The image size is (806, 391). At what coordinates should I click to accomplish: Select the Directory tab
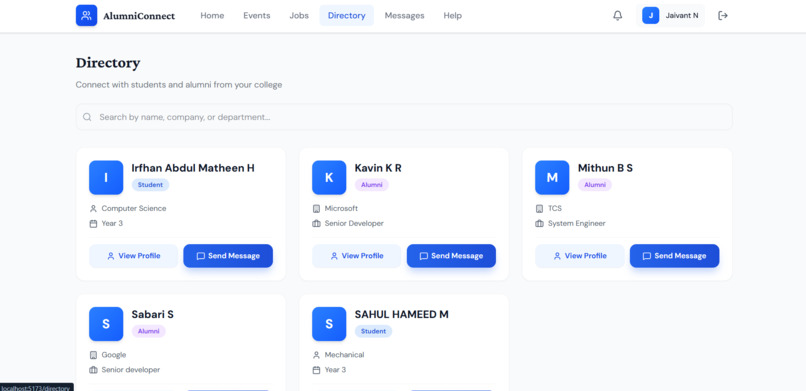pyautogui.click(x=346, y=15)
